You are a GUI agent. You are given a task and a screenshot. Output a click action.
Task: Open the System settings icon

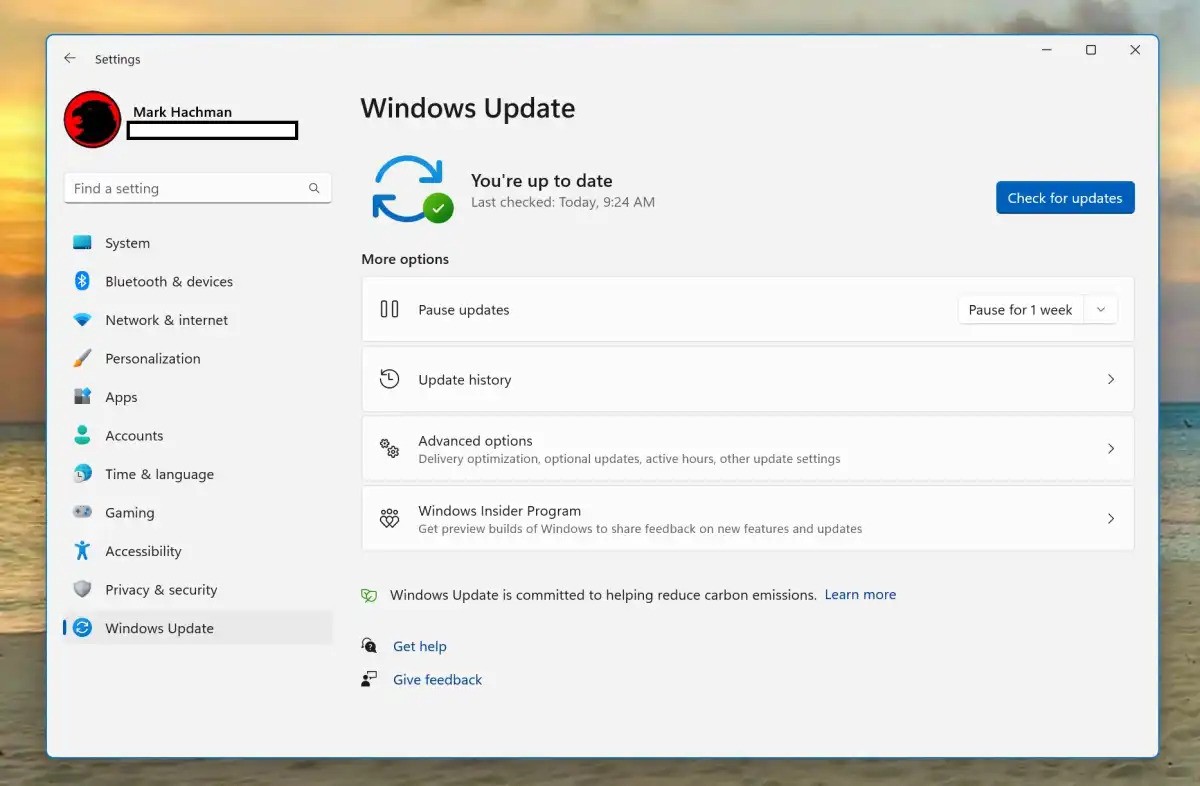[82, 242]
